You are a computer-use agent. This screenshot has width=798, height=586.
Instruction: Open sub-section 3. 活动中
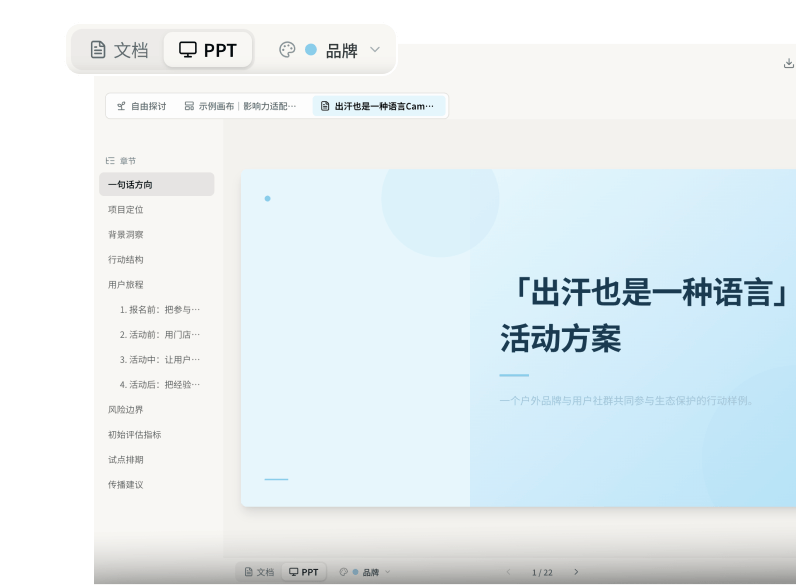[159, 359]
